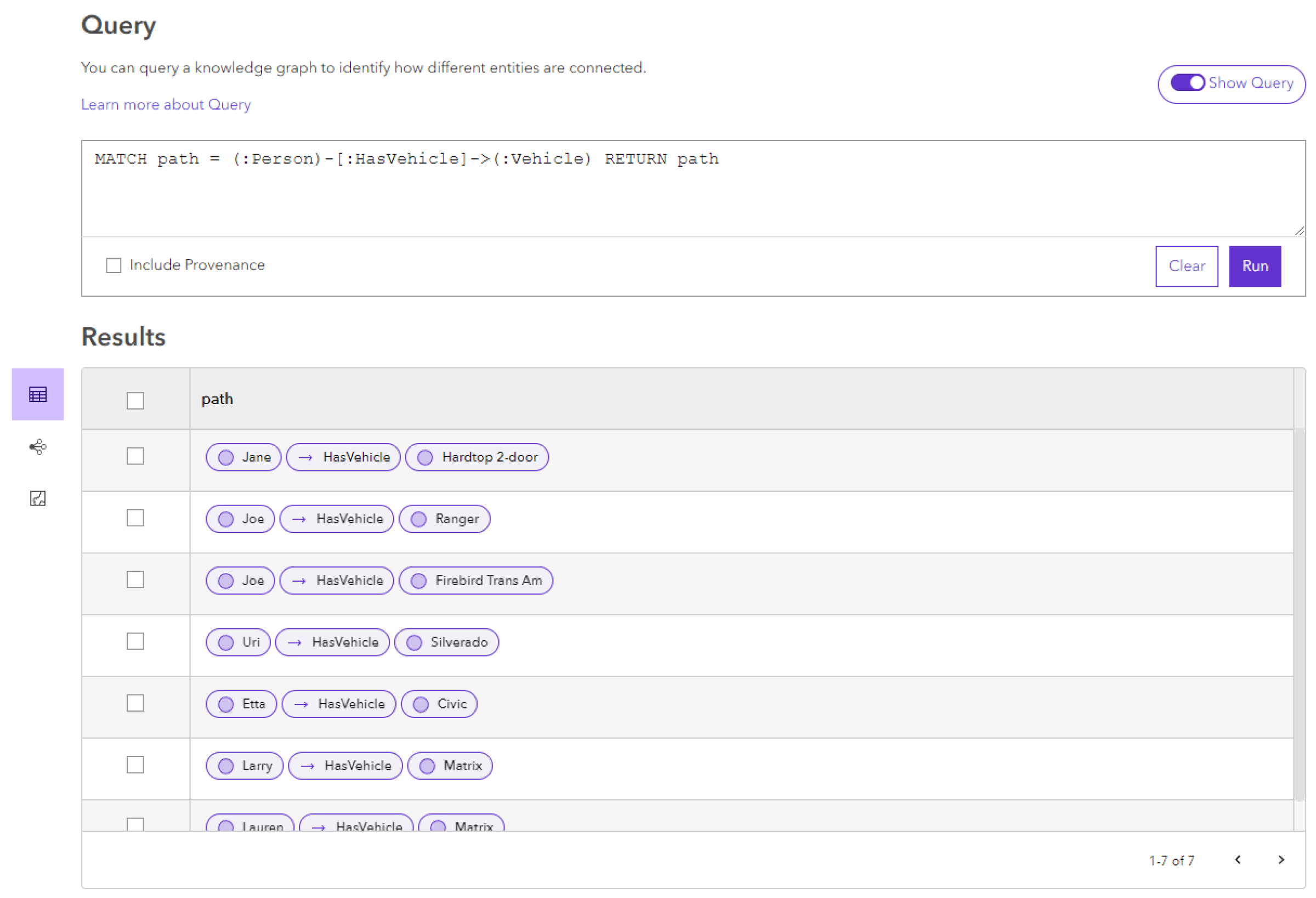Select the Ranger vehicle node icon
Image resolution: width=1316 pixels, height=898 pixels.
[x=419, y=519]
